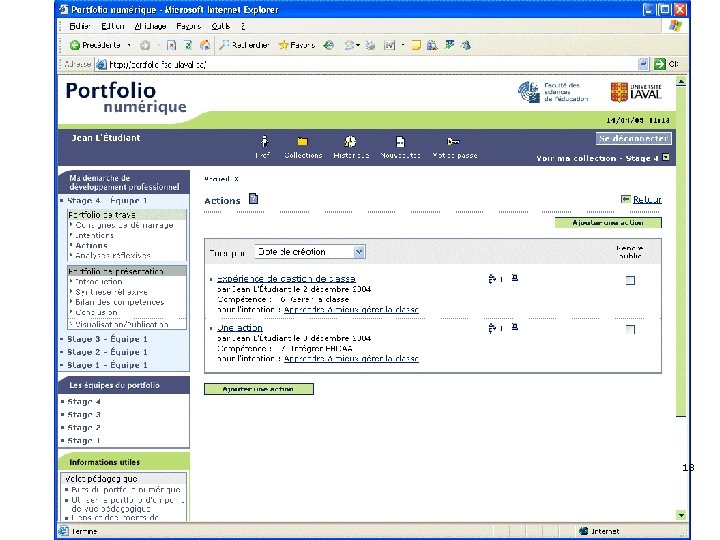Open the Une action link

click(240, 327)
